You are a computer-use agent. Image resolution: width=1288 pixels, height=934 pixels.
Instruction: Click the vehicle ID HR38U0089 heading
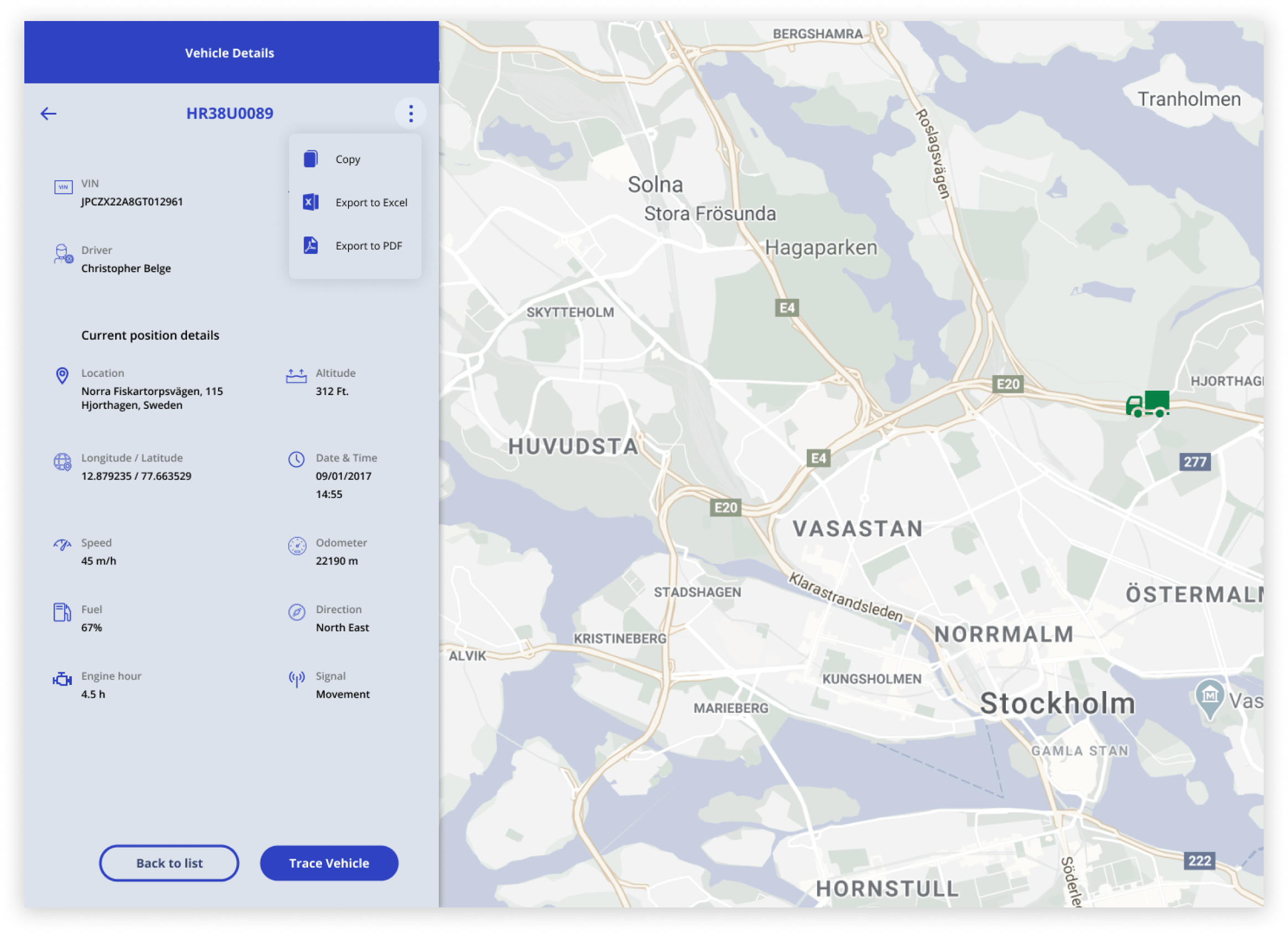pyautogui.click(x=230, y=113)
